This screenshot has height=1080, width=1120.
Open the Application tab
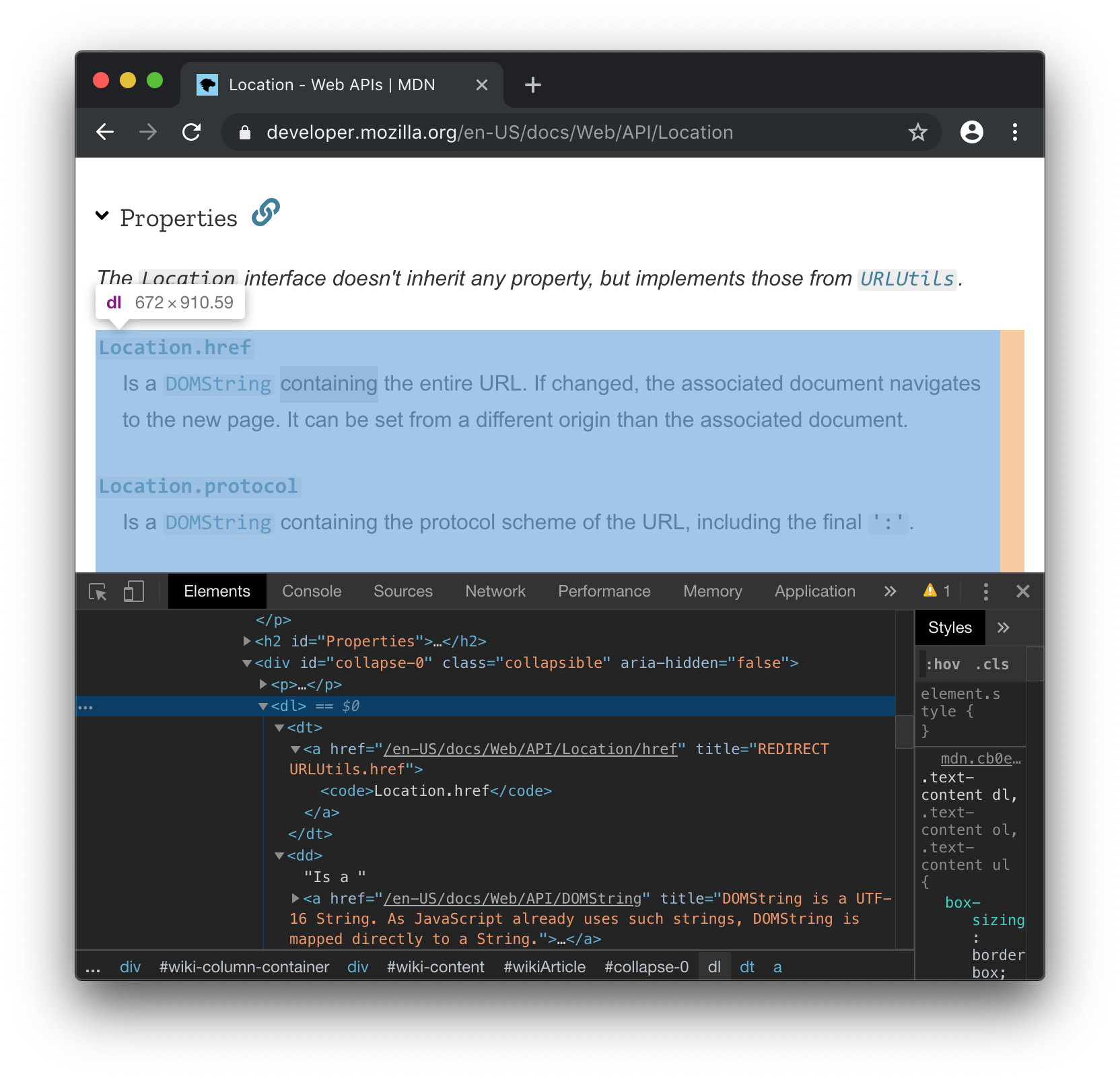point(815,591)
